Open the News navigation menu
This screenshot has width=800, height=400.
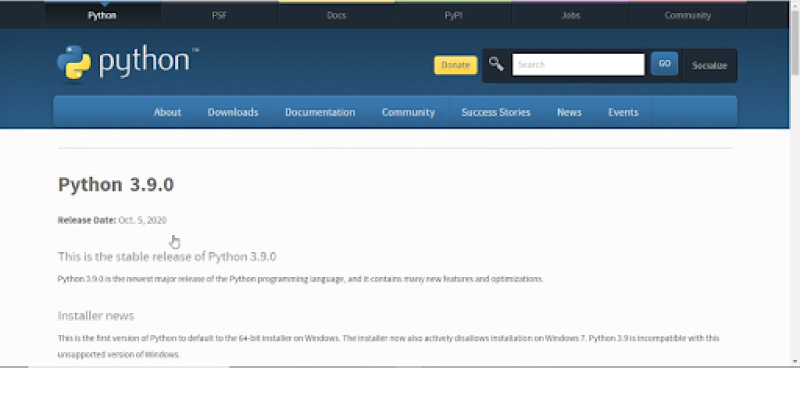[569, 112]
